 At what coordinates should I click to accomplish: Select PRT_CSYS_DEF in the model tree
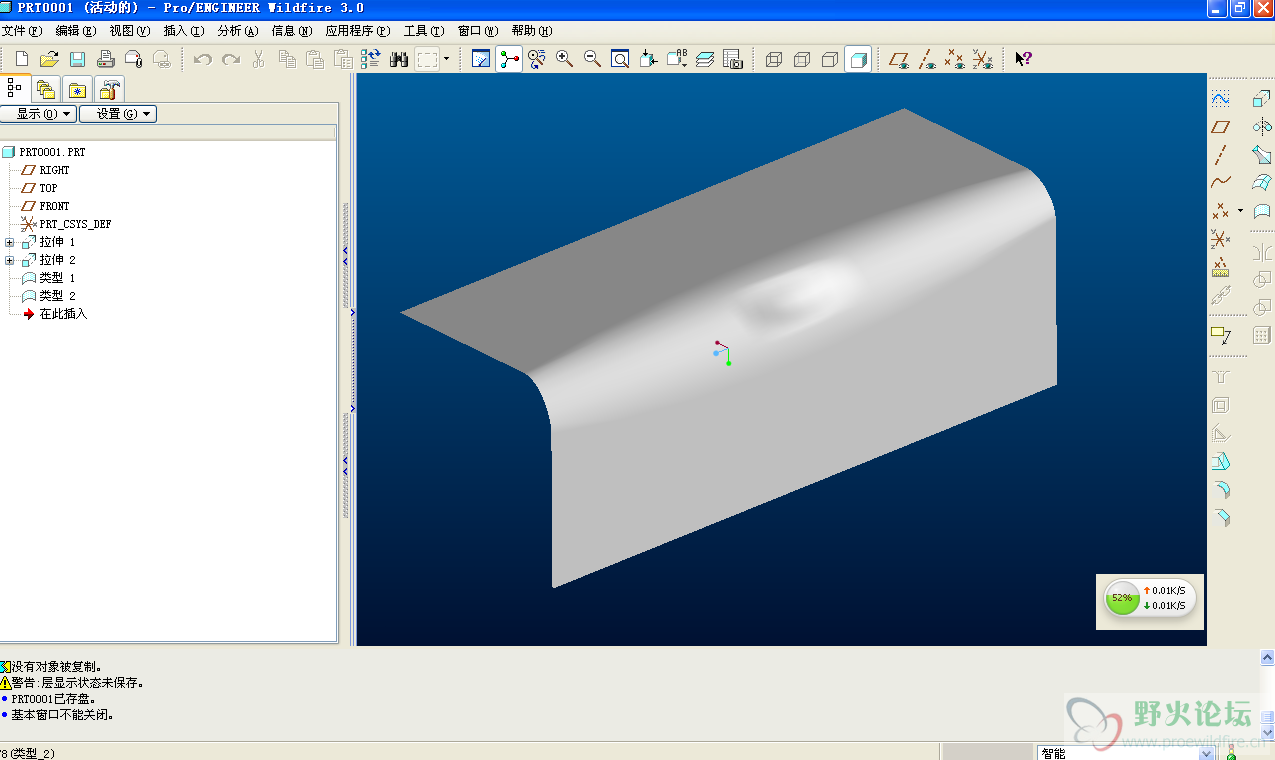[75, 224]
